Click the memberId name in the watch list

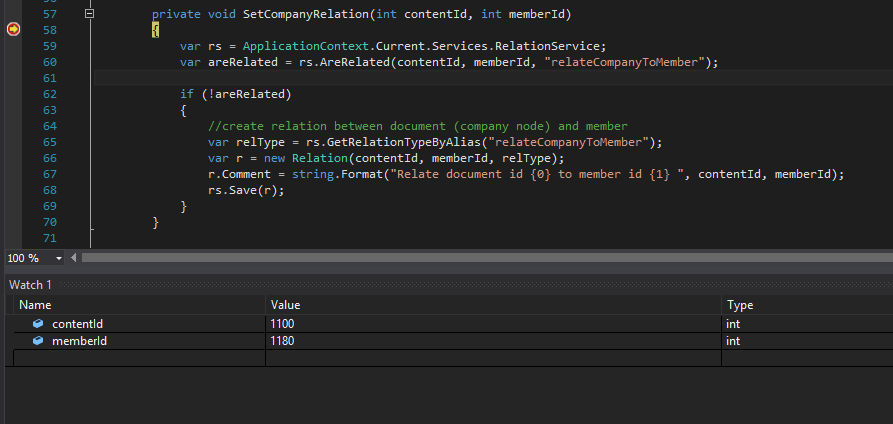[x=79, y=341]
